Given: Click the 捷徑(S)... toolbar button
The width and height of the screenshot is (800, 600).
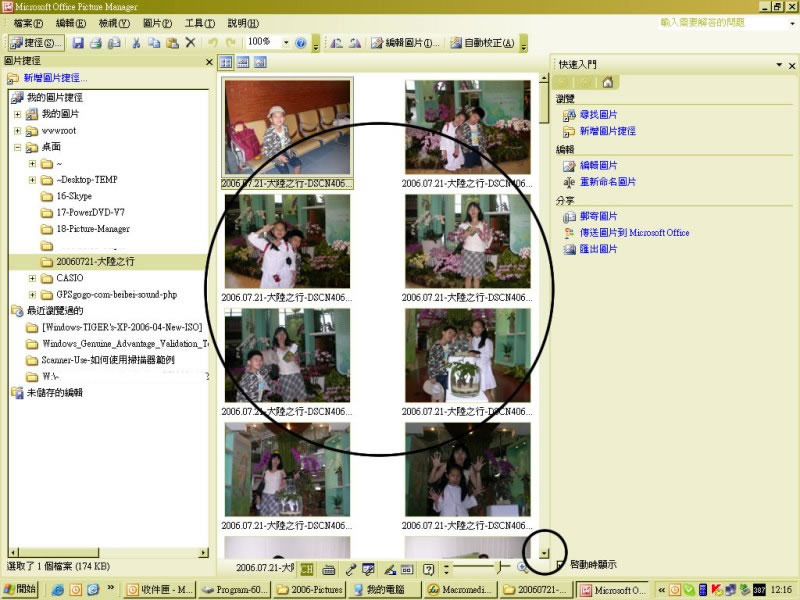Looking at the screenshot, I should point(36,43).
